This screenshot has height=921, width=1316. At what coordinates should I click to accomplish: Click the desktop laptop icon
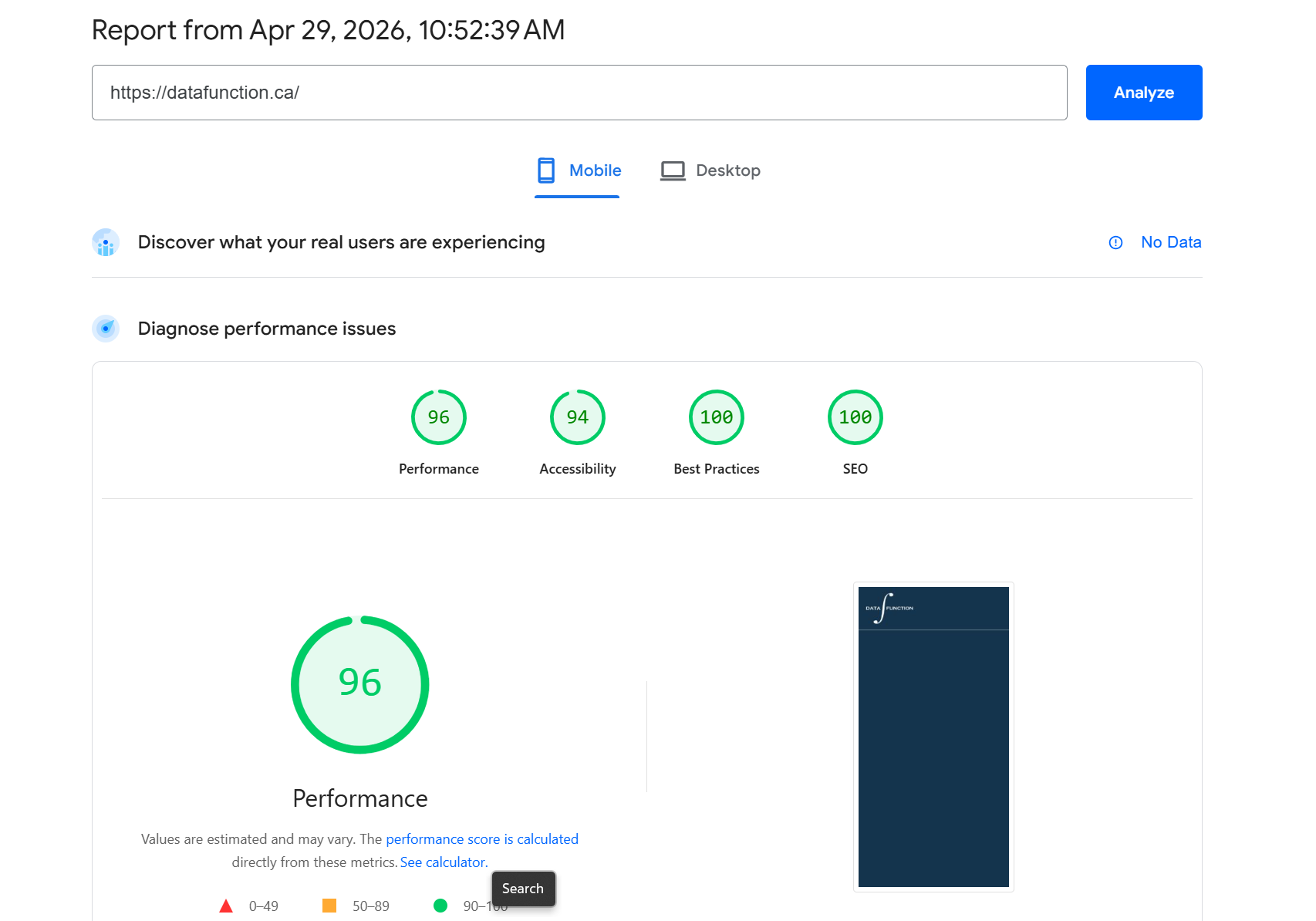(x=673, y=170)
